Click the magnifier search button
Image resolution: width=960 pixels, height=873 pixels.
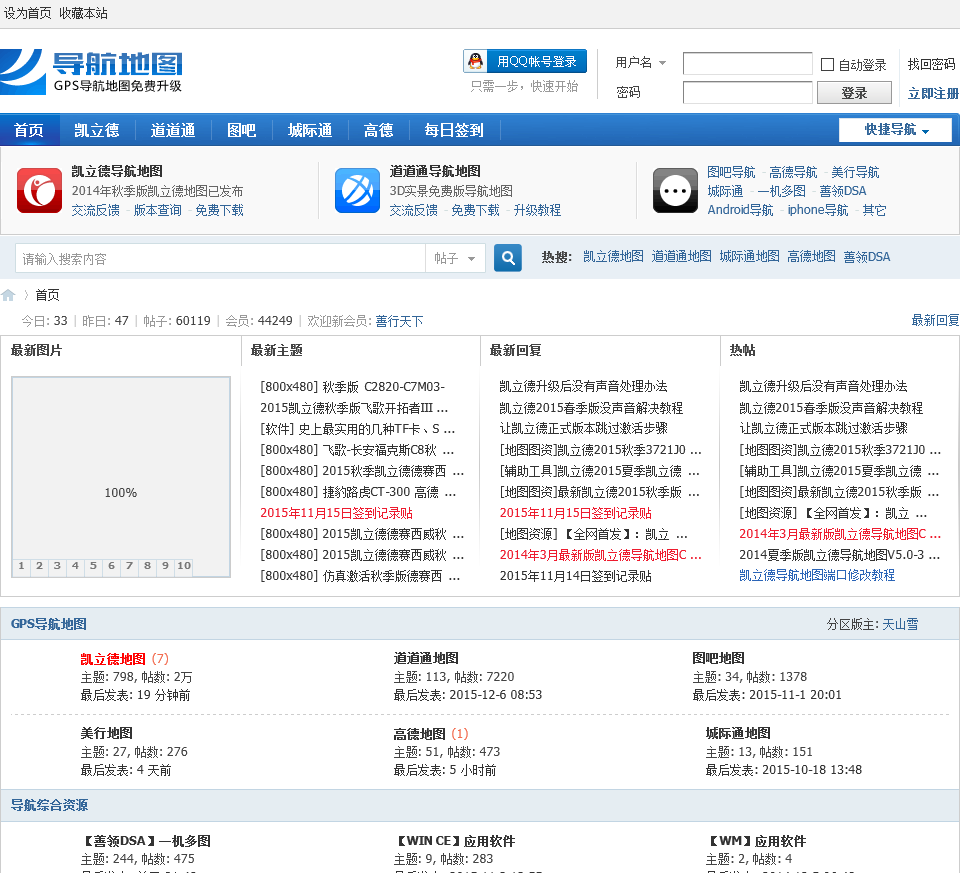508,258
